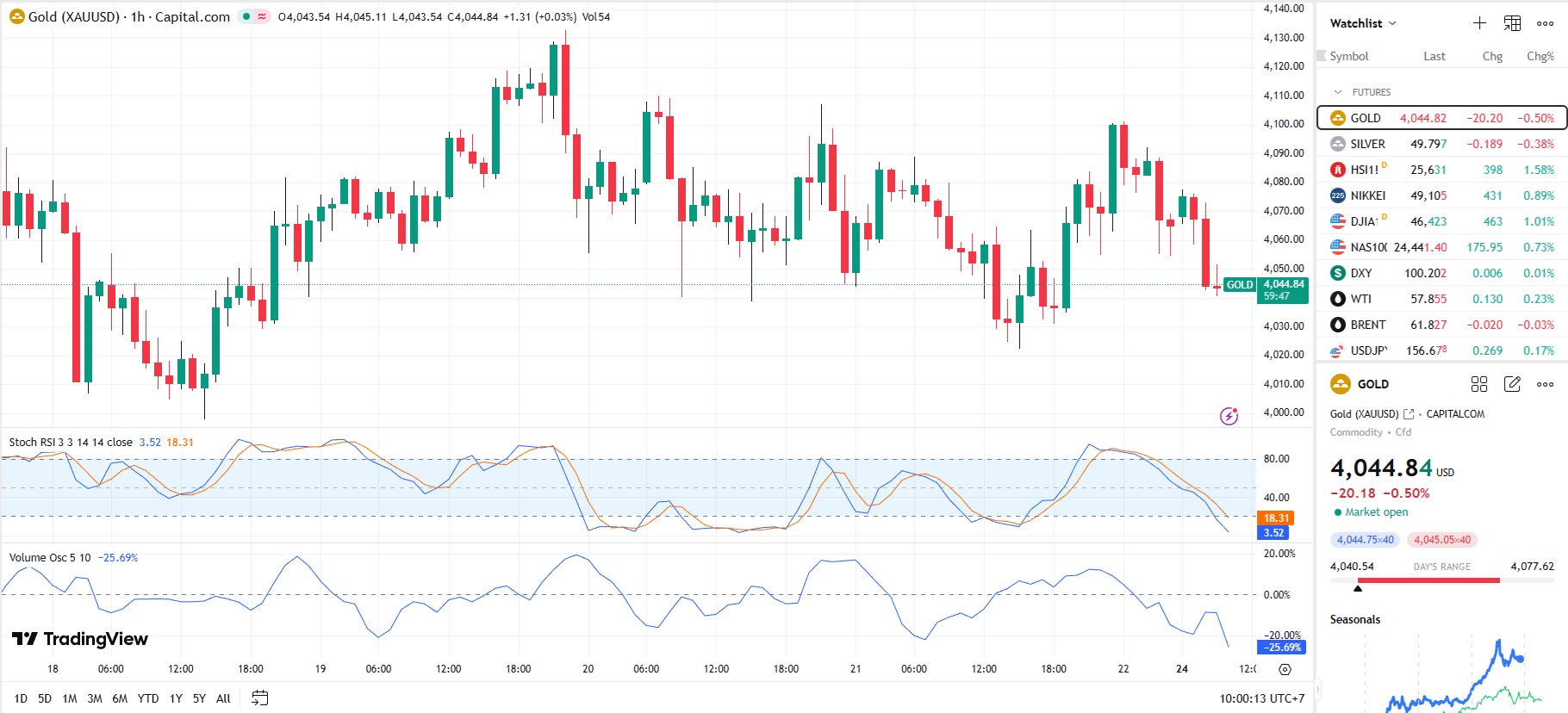
Task: Sort the watchlist by the Chg% column
Action: [x=1540, y=56]
